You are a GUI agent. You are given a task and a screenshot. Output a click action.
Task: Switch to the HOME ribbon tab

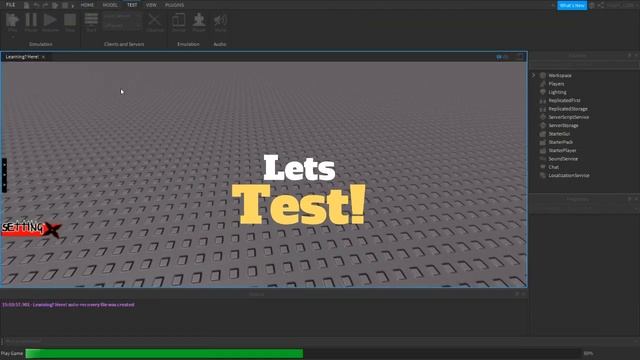point(87,5)
